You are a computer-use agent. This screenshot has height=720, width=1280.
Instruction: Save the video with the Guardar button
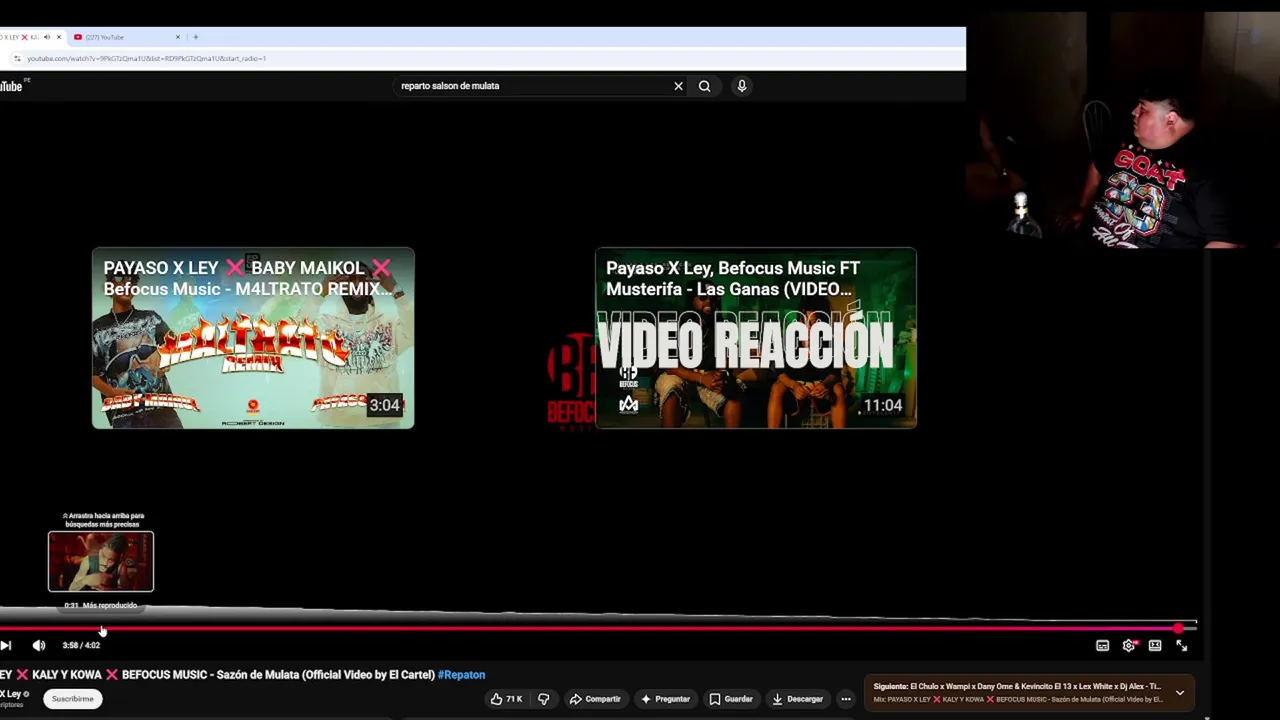pos(731,699)
